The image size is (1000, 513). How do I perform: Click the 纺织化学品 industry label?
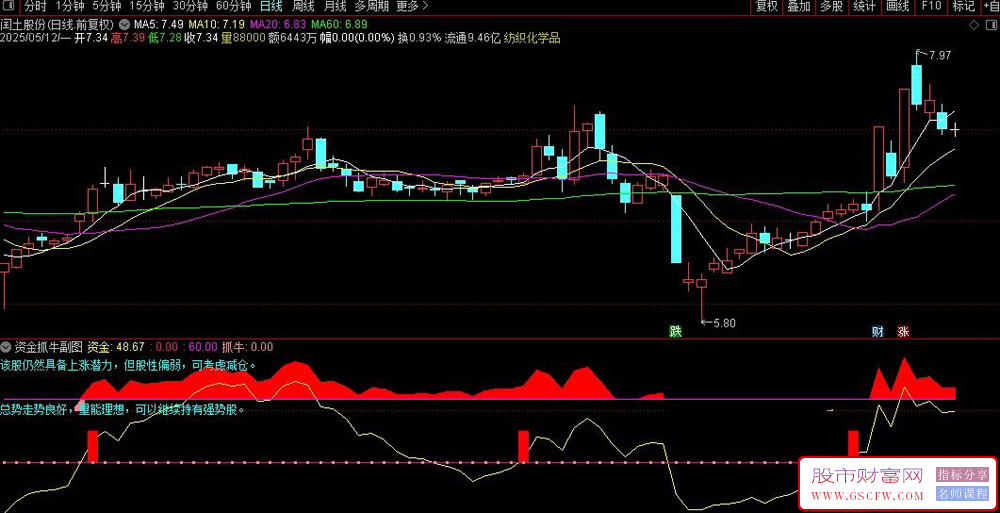(x=532, y=38)
